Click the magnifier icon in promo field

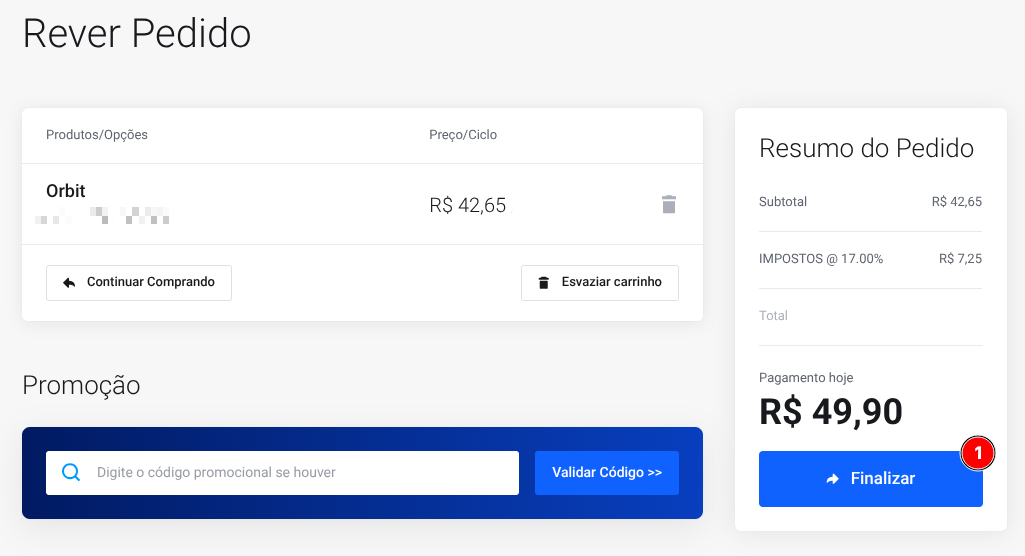point(71,472)
